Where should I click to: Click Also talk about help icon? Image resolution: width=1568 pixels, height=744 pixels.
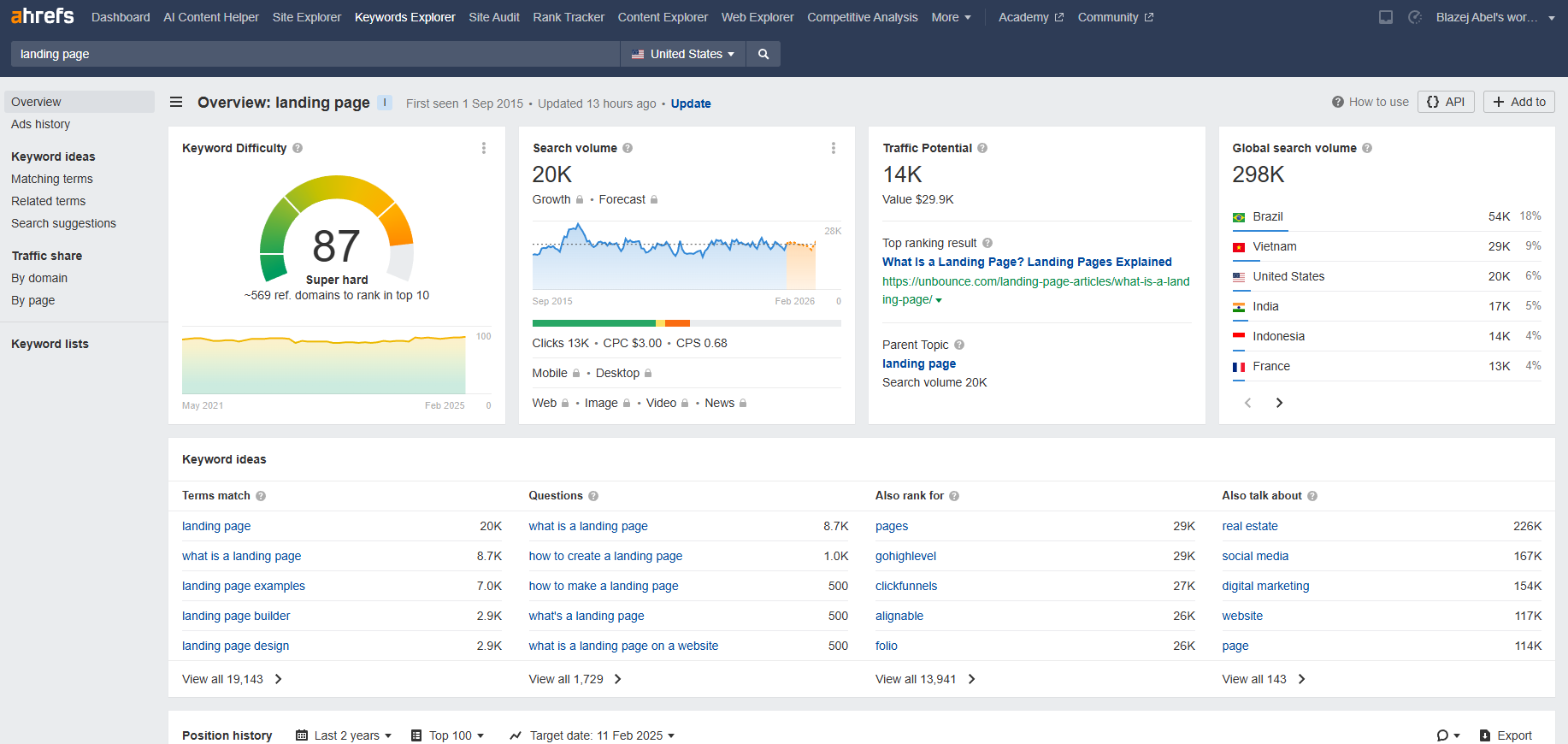coord(1312,496)
